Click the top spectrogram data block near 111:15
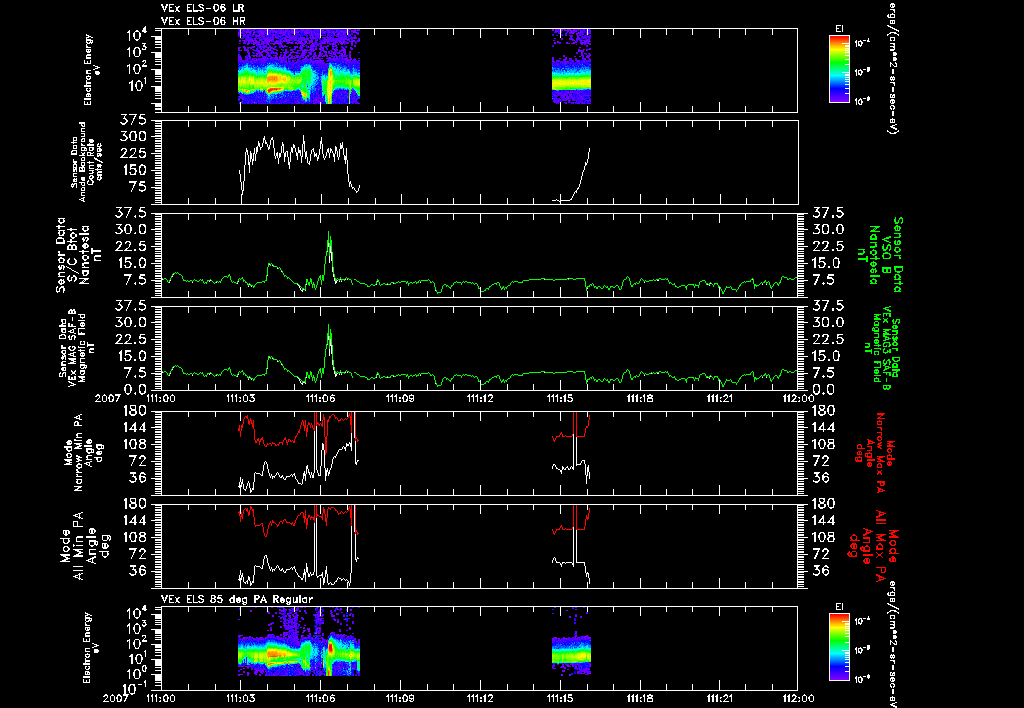 pyautogui.click(x=571, y=67)
